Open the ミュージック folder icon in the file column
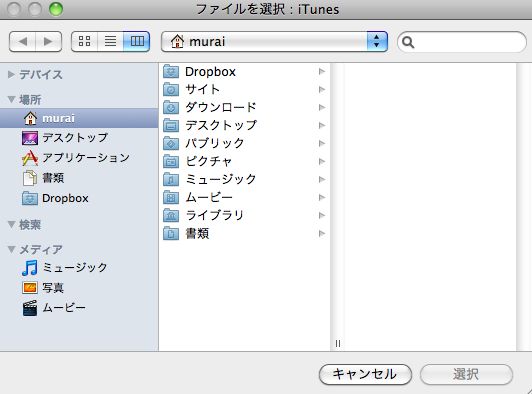Viewport: 532px width, 394px height. coord(171,180)
